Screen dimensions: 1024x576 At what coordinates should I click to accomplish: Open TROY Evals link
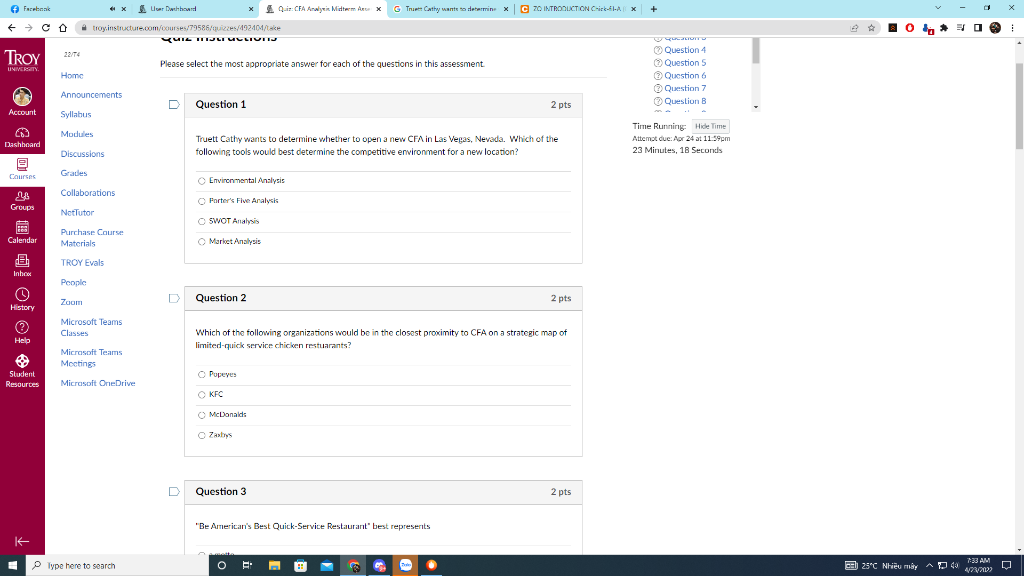tap(82, 263)
